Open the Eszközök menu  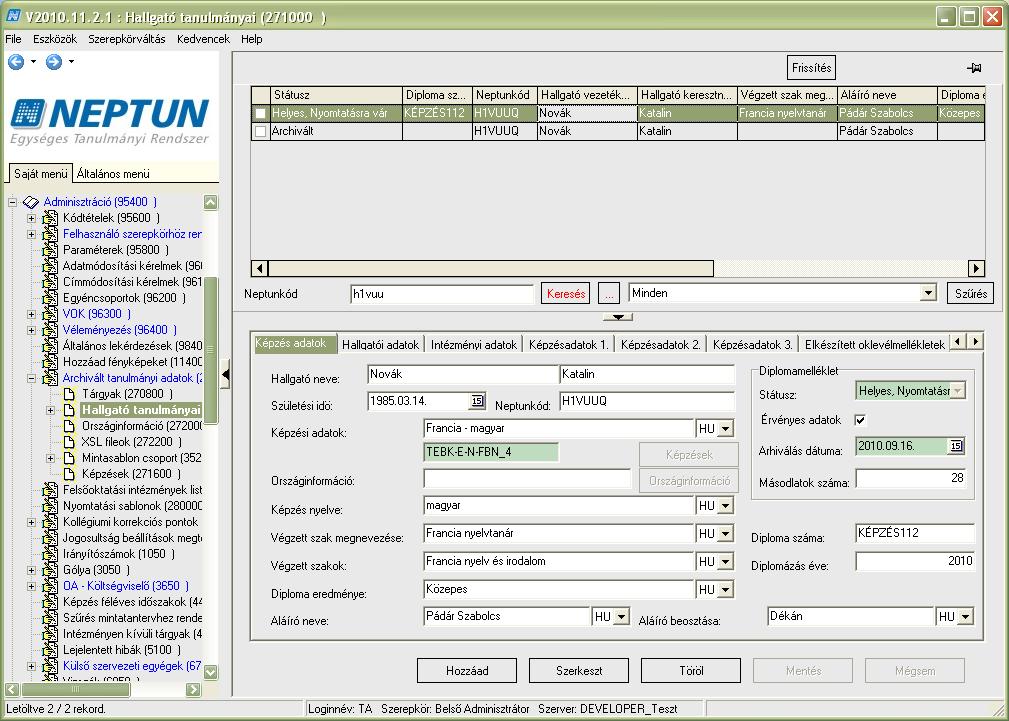tap(55, 39)
